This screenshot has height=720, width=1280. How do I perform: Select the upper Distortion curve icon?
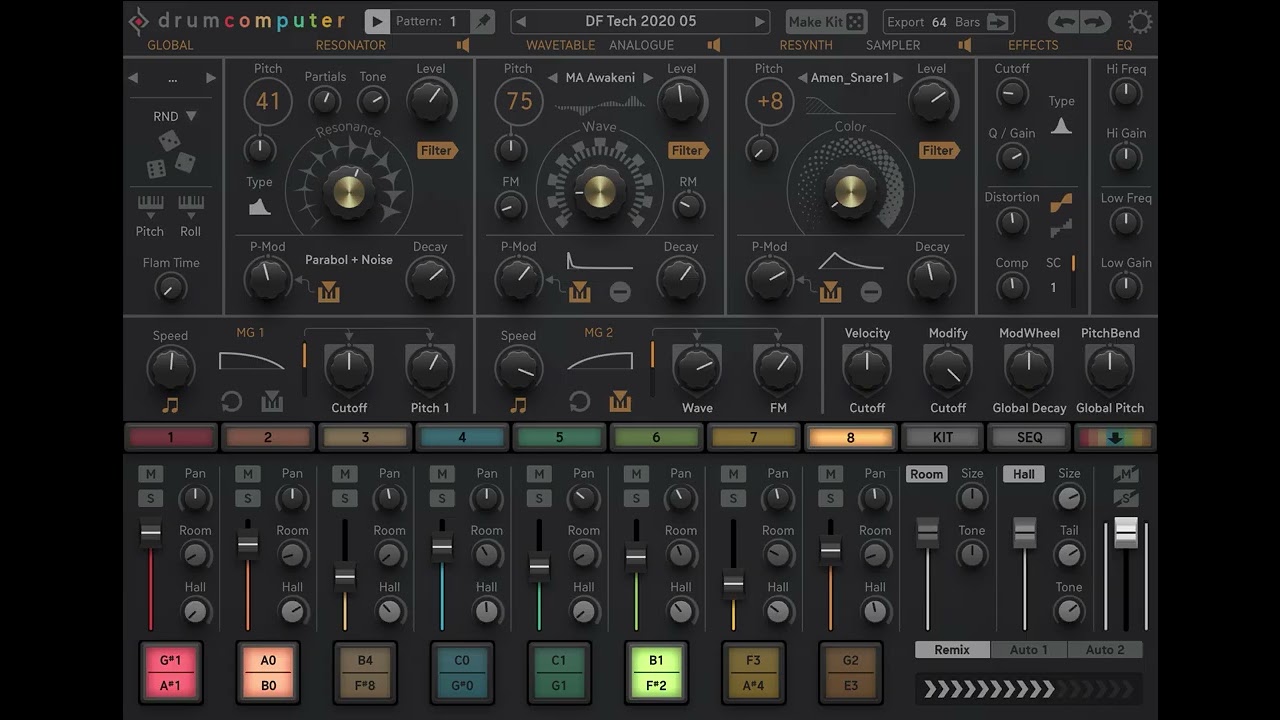1061,203
